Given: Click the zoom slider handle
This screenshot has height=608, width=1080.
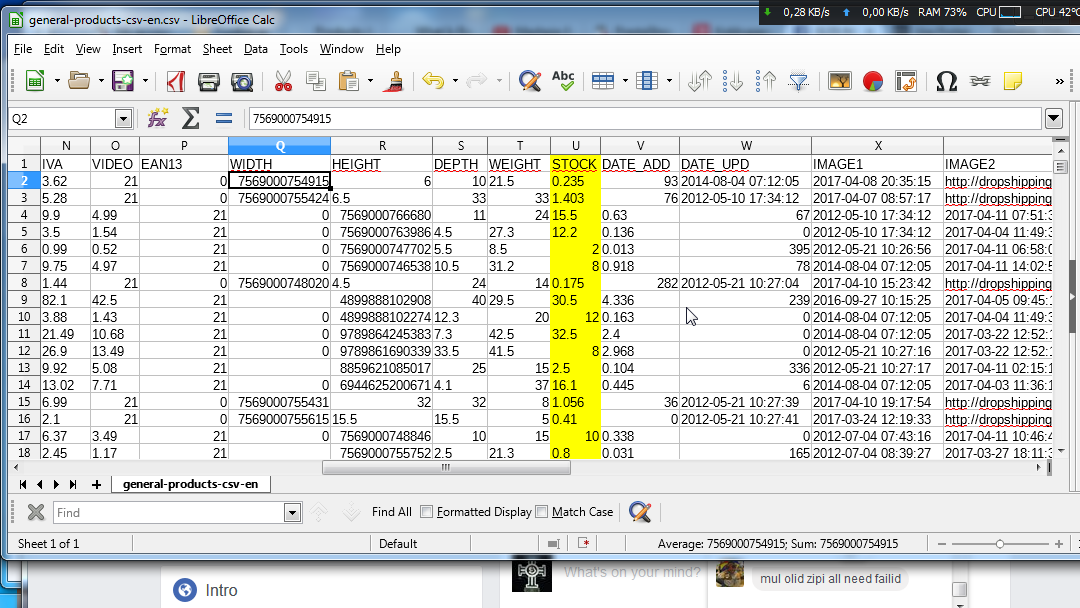Looking at the screenshot, I should [1001, 544].
